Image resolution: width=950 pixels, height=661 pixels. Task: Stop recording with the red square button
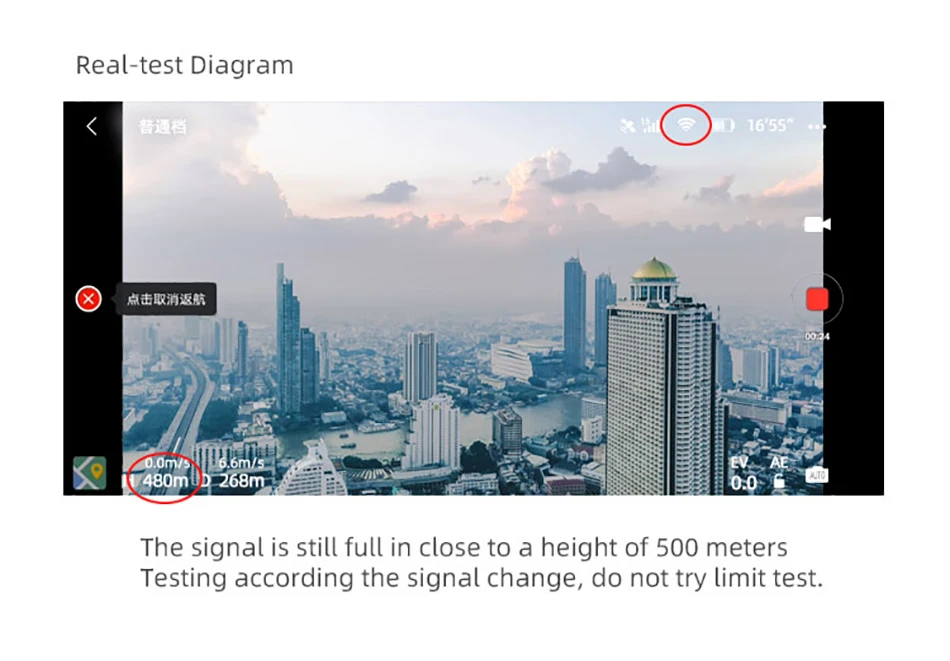[x=817, y=299]
